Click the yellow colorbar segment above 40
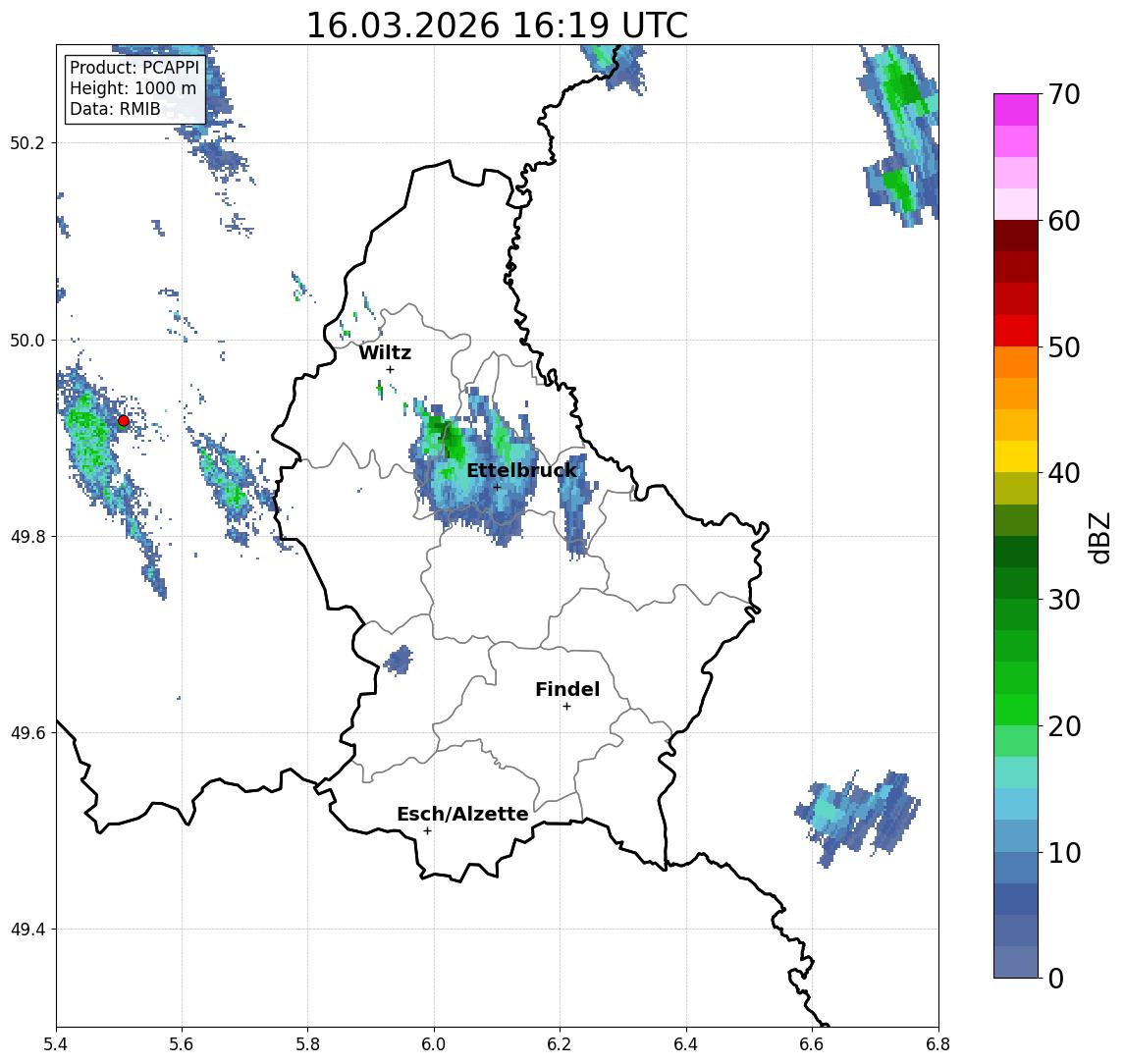This screenshot has height=1064, width=1124. click(1016, 457)
